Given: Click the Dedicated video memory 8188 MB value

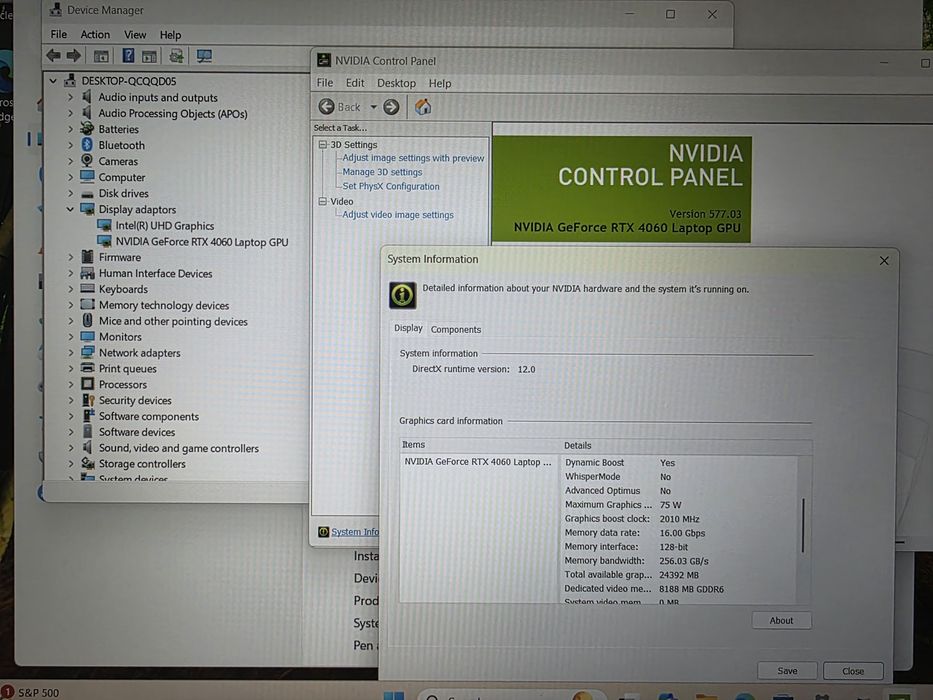Looking at the screenshot, I should (691, 589).
